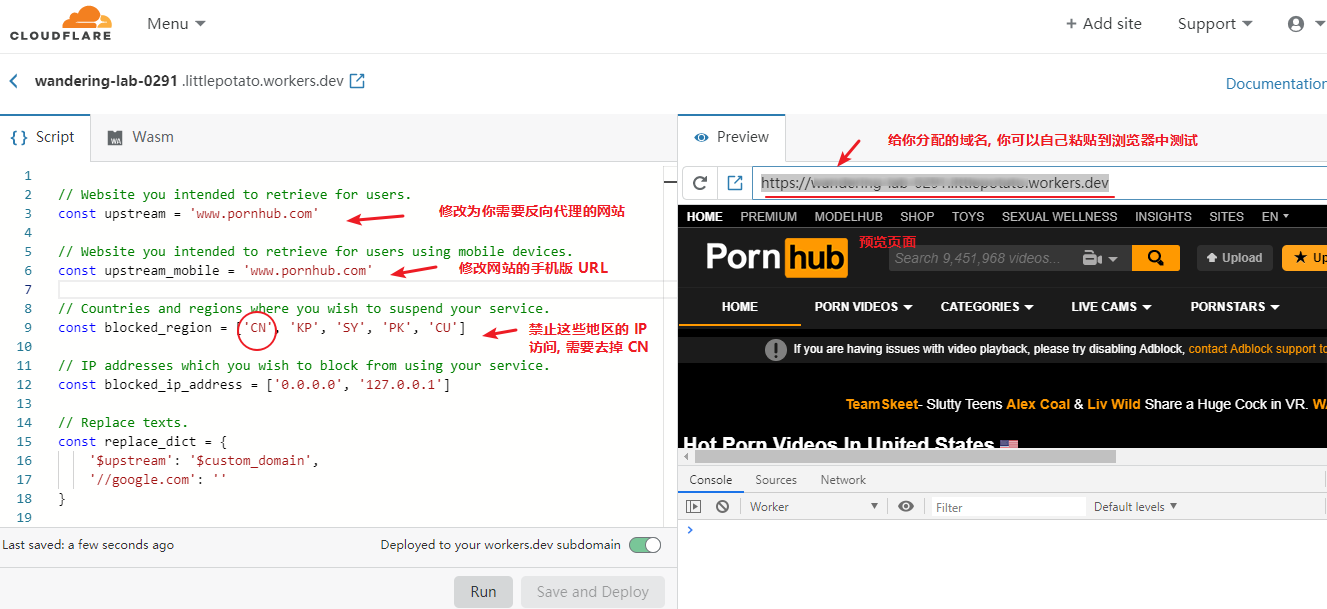Open LIVE CAMS dropdown in preview nav
The width and height of the screenshot is (1327, 609).
[x=1111, y=307]
